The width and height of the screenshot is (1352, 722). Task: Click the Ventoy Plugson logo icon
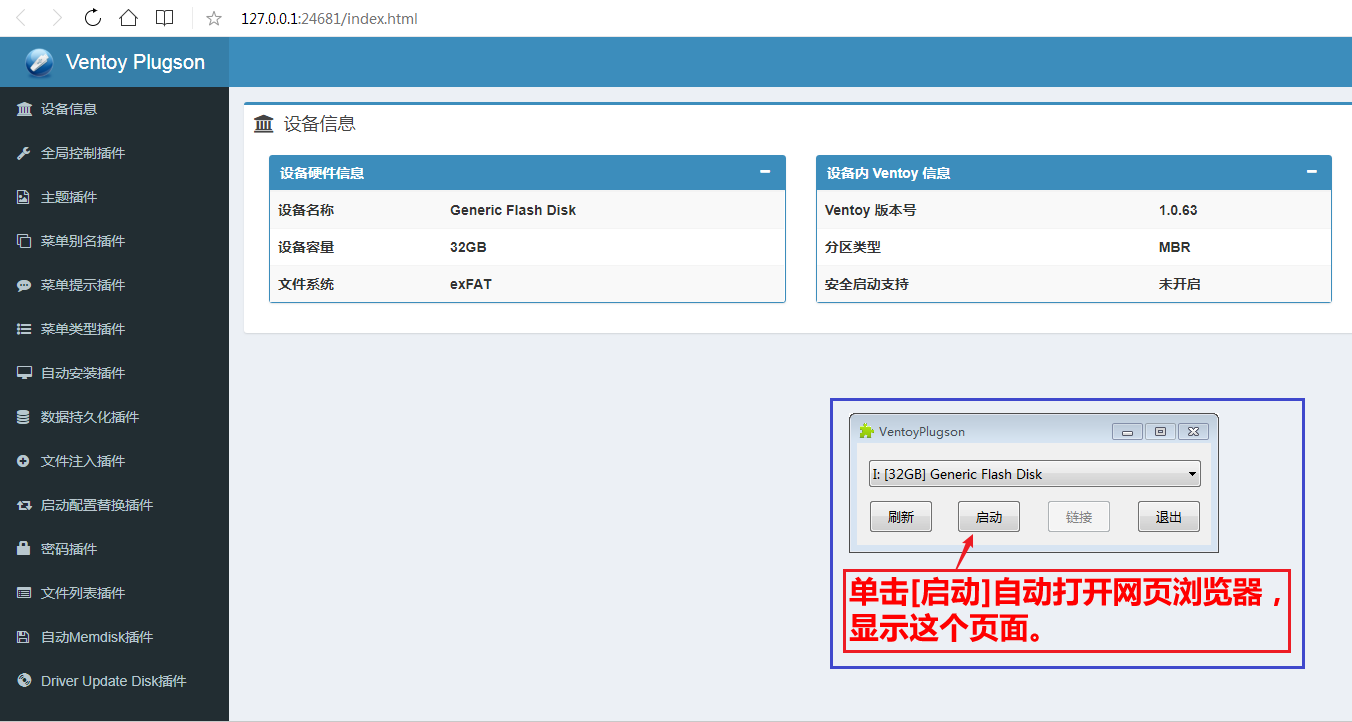[40, 62]
